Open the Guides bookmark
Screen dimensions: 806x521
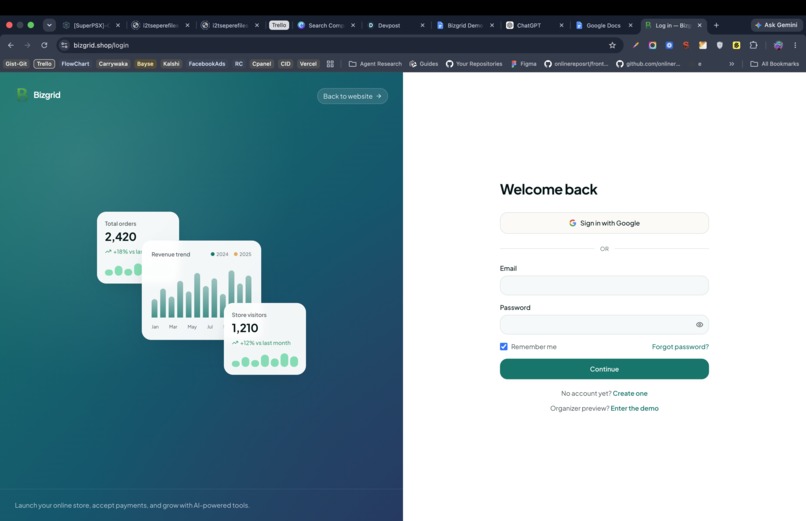click(424, 64)
